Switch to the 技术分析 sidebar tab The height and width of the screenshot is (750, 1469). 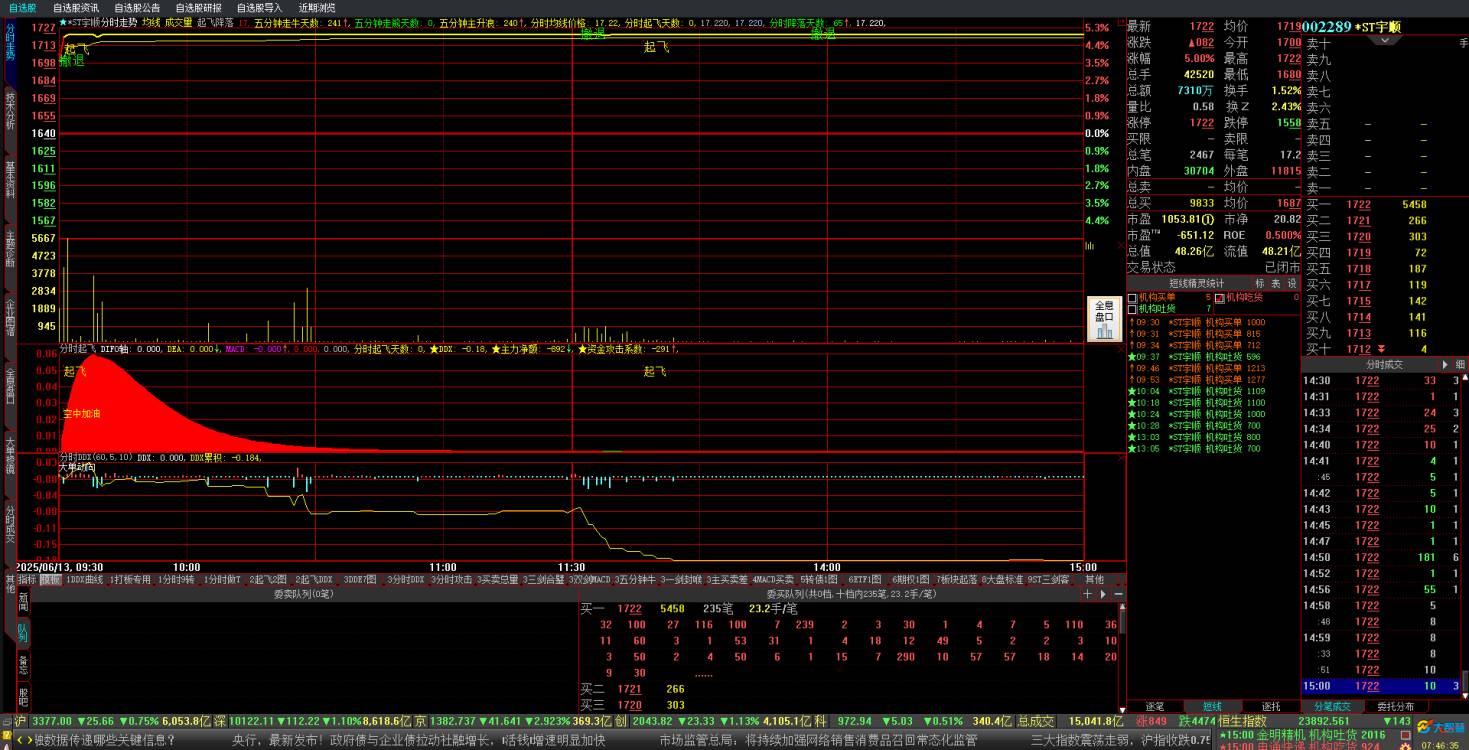(x=10, y=110)
